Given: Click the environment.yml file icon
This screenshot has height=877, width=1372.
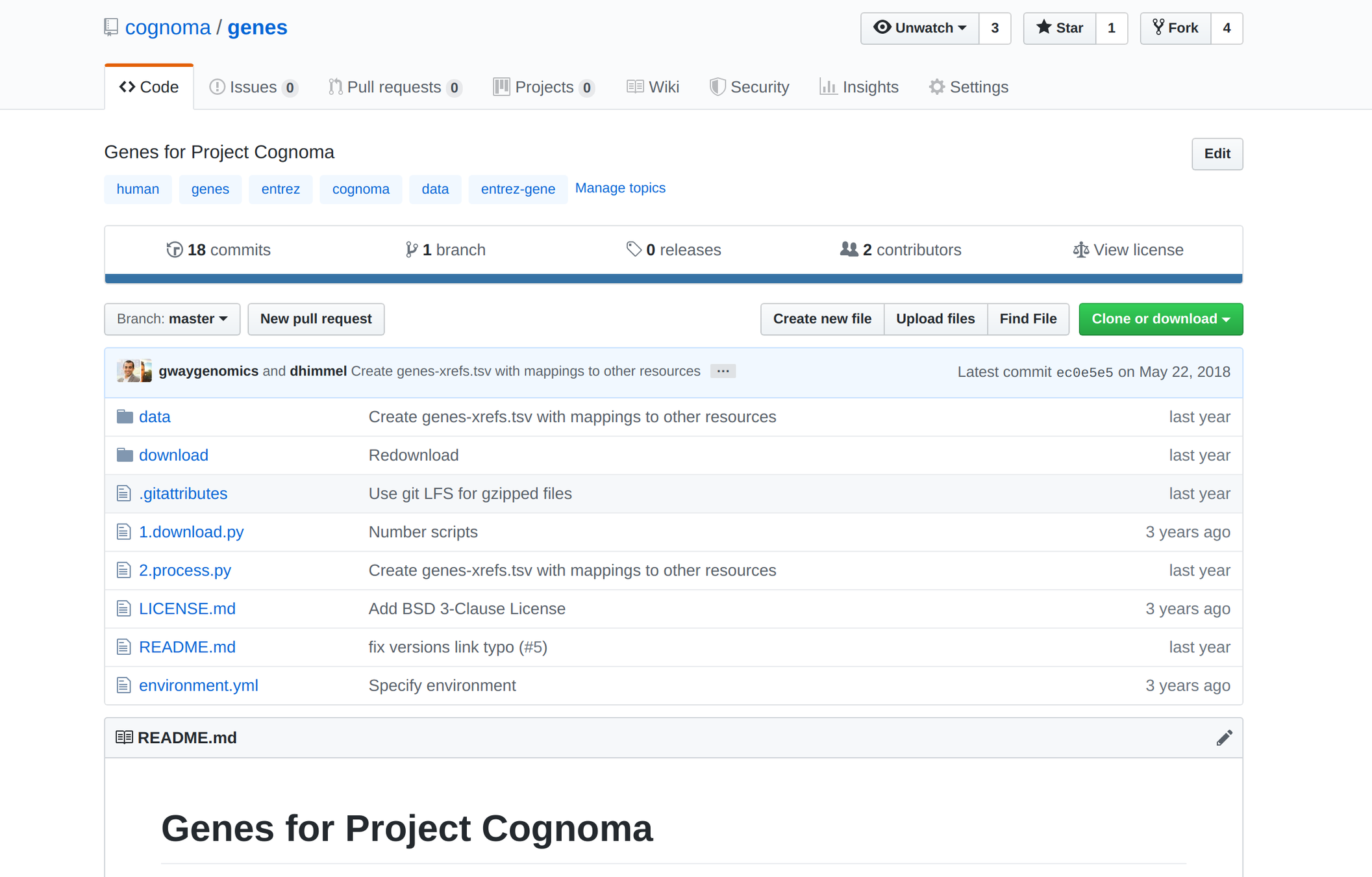Looking at the screenshot, I should (123, 686).
